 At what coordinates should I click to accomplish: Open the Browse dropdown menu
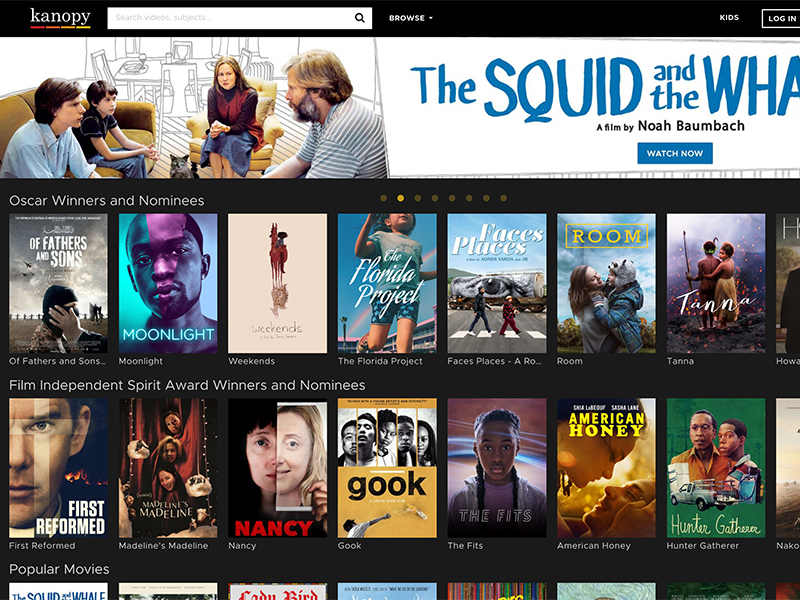pos(411,18)
